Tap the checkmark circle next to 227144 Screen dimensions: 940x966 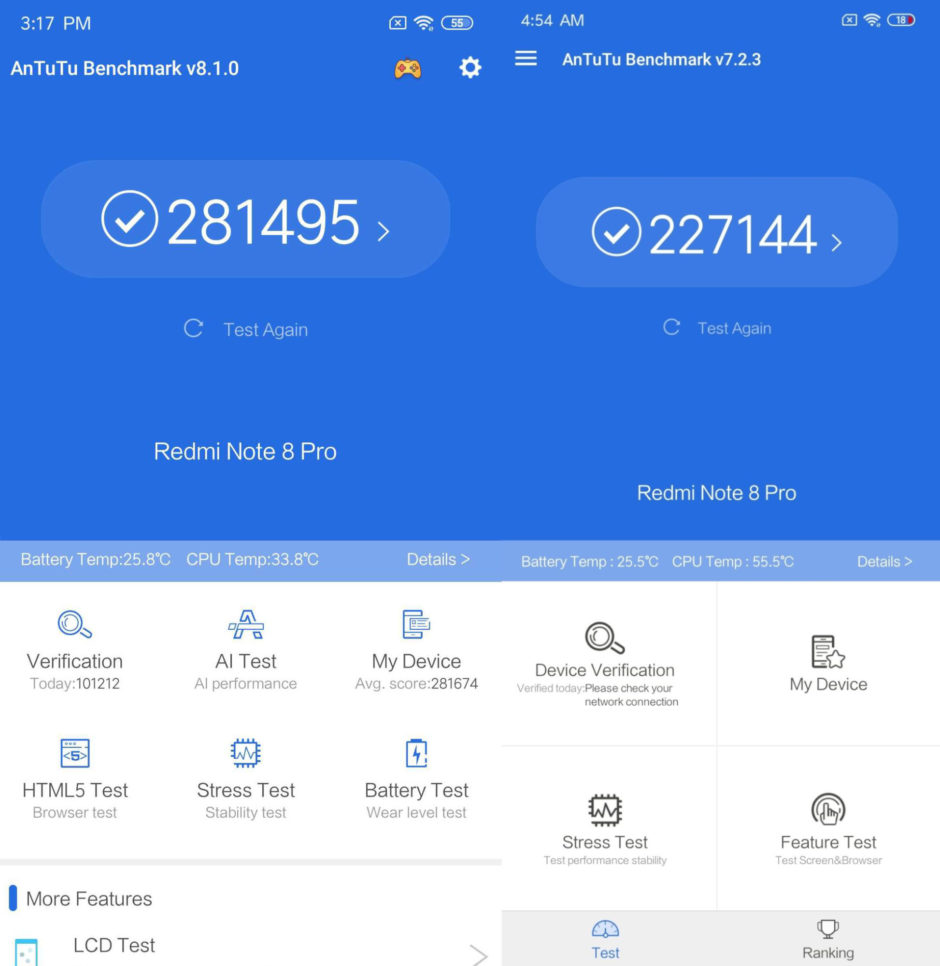click(617, 232)
